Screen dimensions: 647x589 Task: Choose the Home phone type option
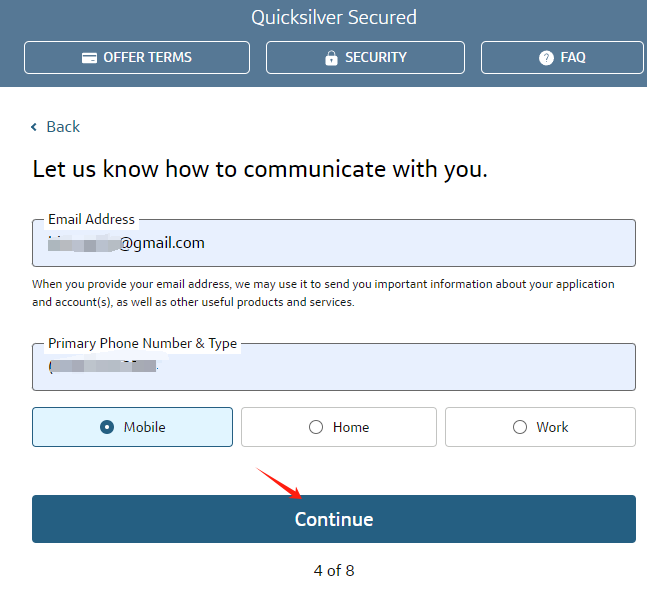click(339, 427)
